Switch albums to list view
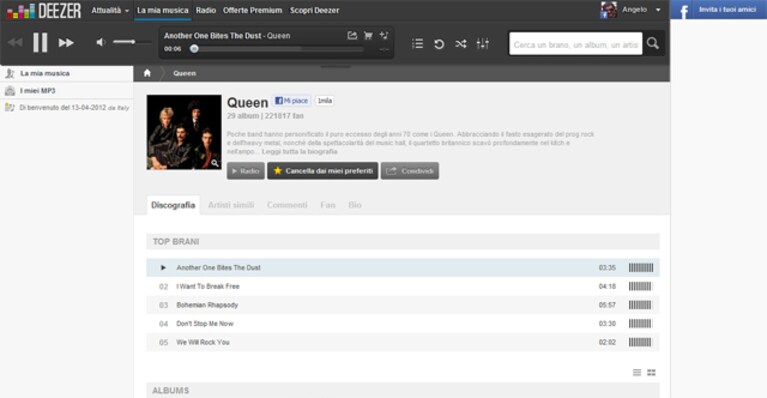The image size is (767, 398). [637, 373]
